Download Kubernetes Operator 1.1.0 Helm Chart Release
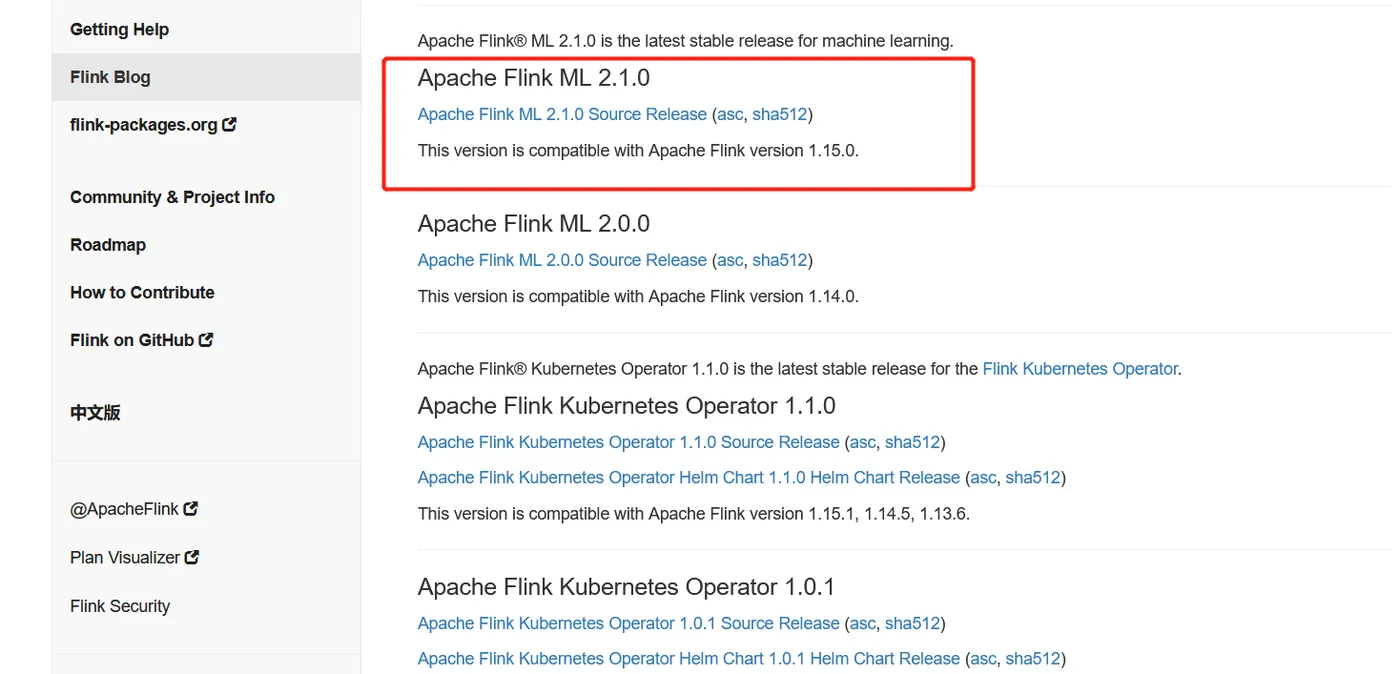The image size is (1400, 674). [688, 477]
